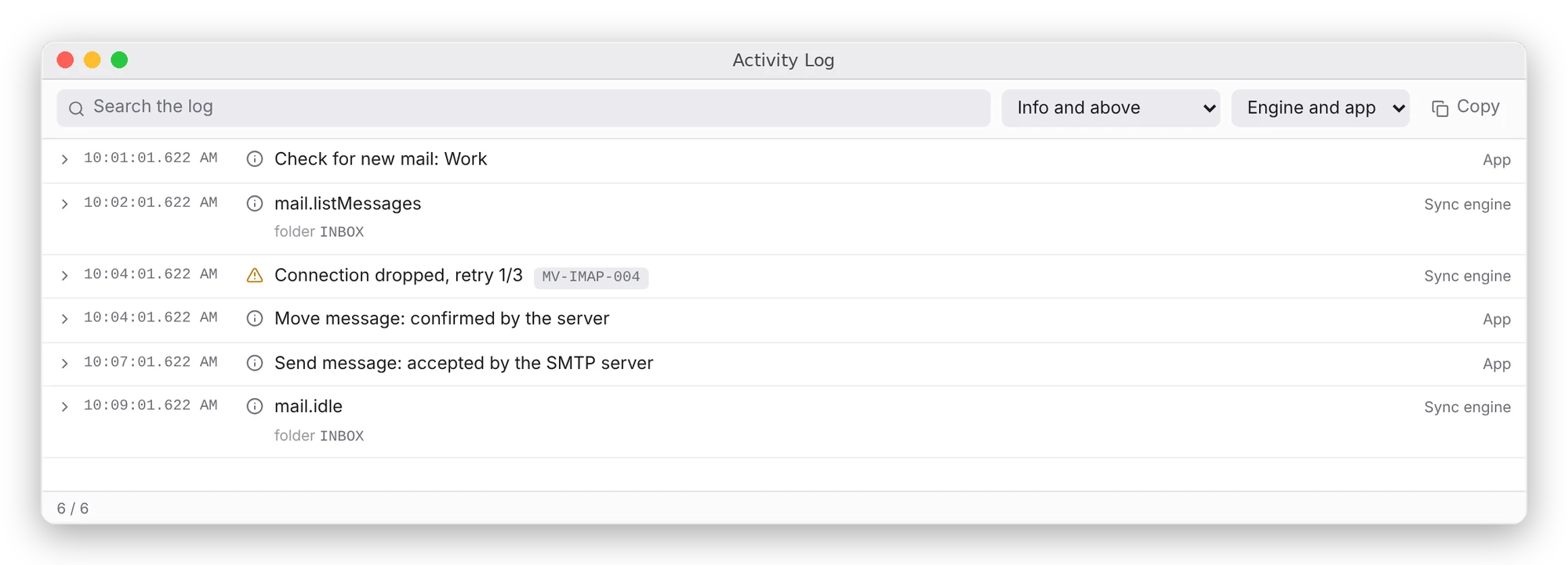
Task: Click Send message: accepted by the SMTP server
Action: [463, 363]
